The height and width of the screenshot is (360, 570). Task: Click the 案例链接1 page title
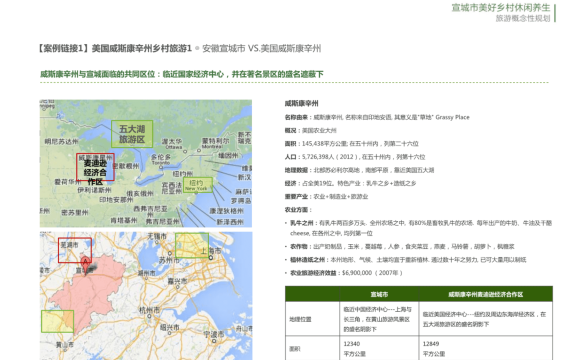click(114, 48)
